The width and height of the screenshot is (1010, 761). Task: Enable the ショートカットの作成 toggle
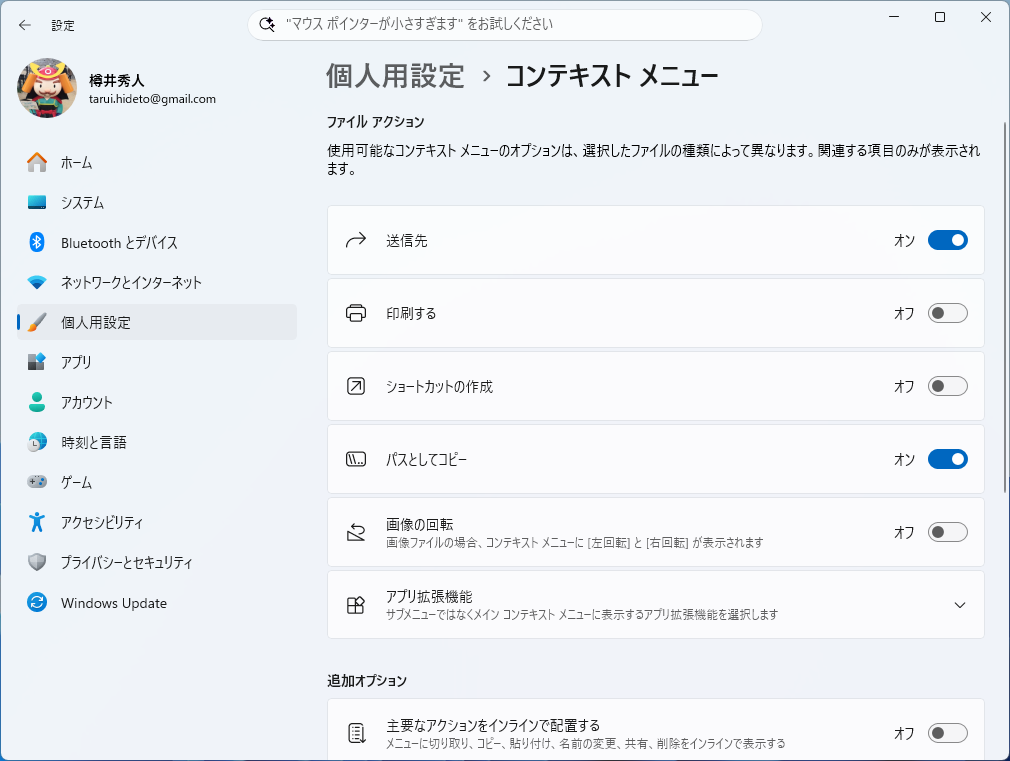pyautogui.click(x=948, y=386)
